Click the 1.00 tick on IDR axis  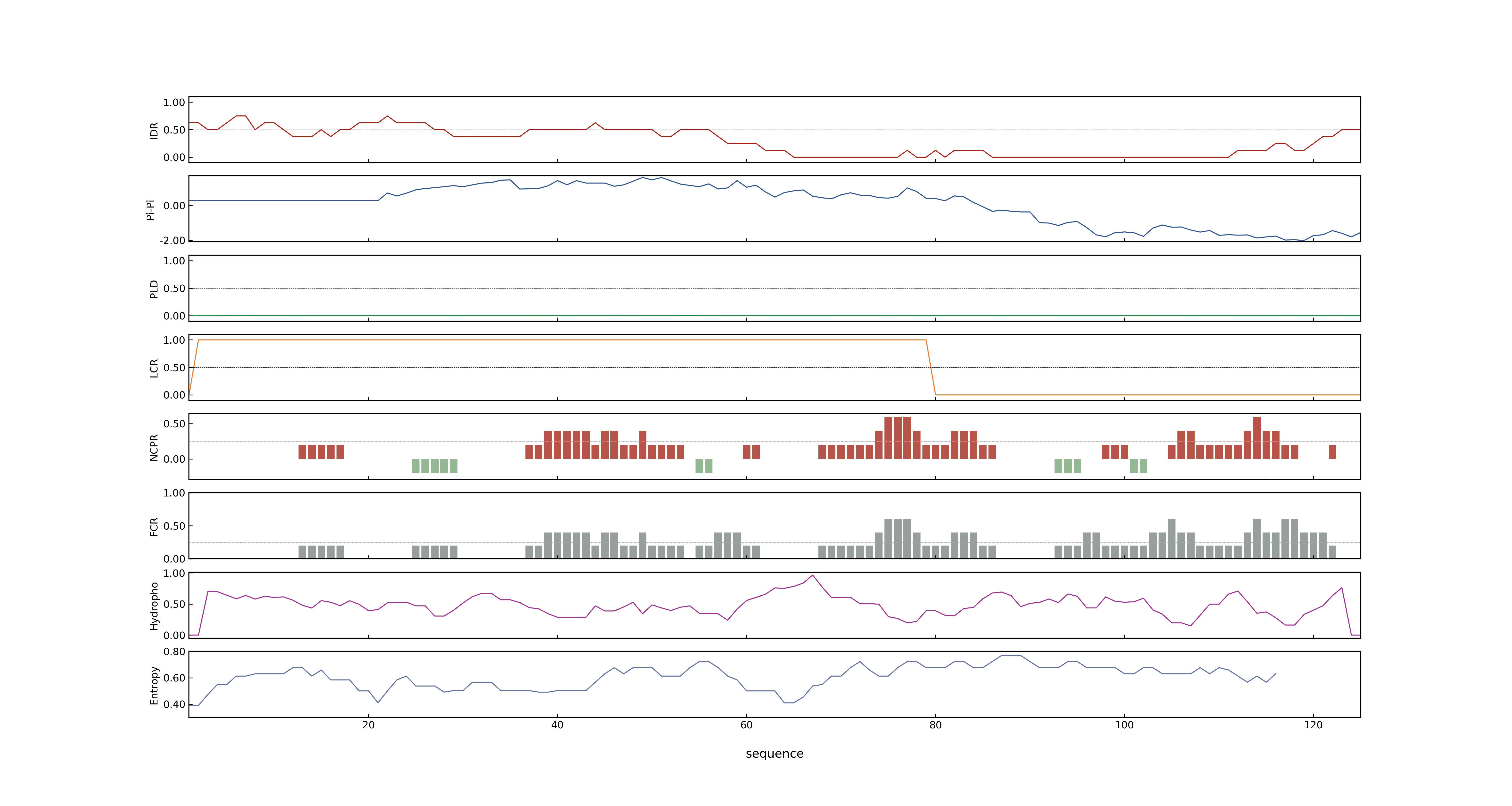pyautogui.click(x=174, y=102)
